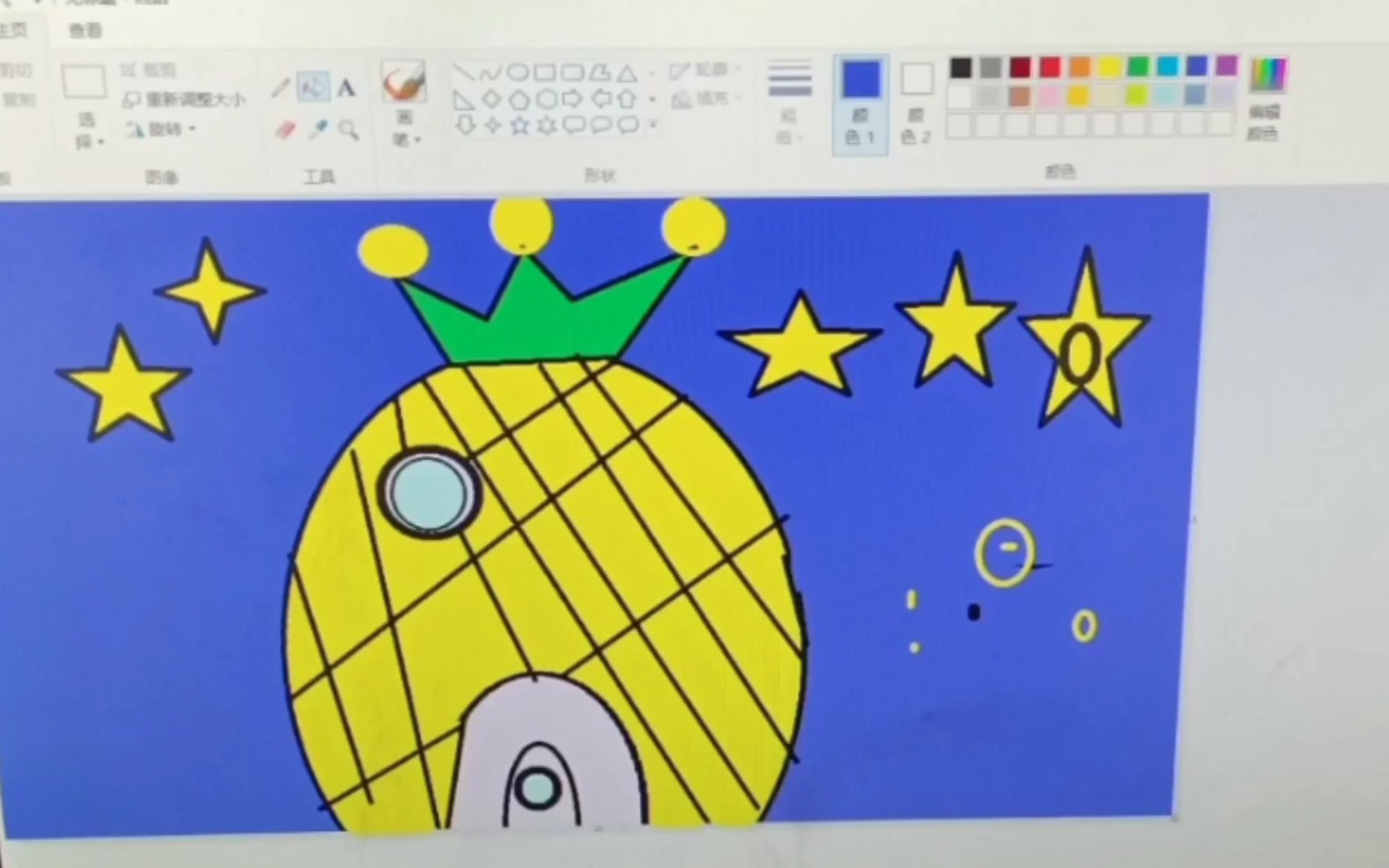Viewport: 1389px width, 868px height.
Task: Select the Fill with color (bucket) tool
Action: (x=313, y=87)
